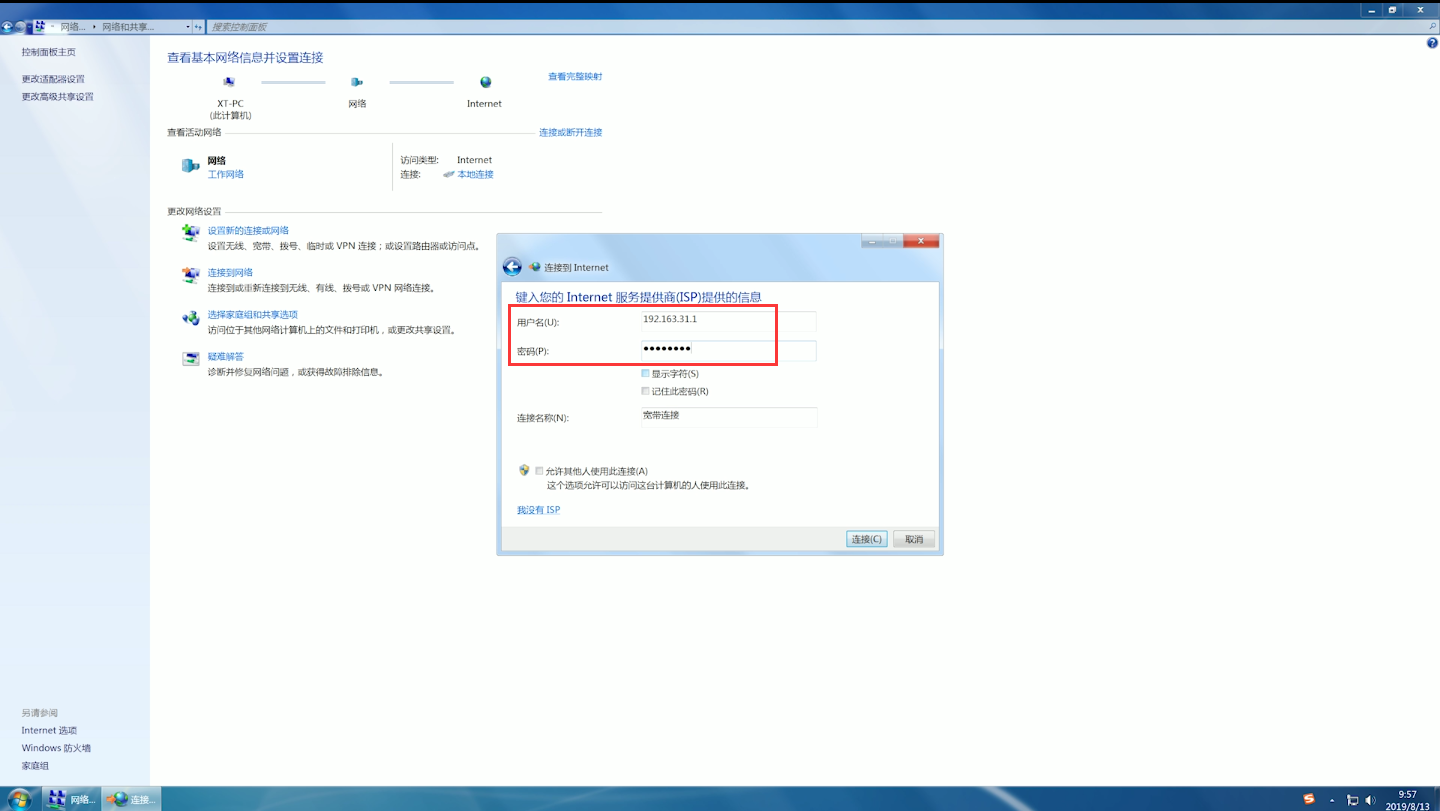Click the 连接或断开连接 link
This screenshot has width=1440, height=811.
[571, 133]
